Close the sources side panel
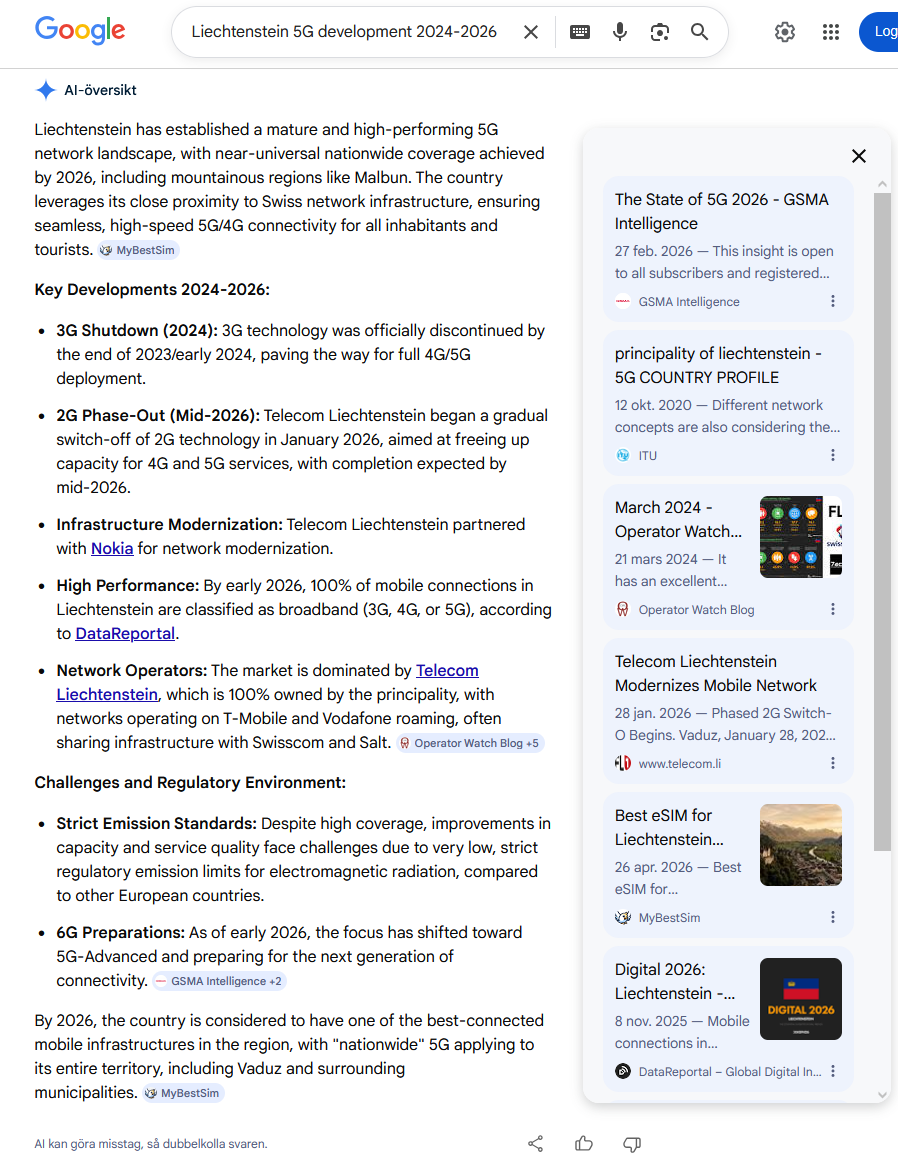 click(x=859, y=156)
